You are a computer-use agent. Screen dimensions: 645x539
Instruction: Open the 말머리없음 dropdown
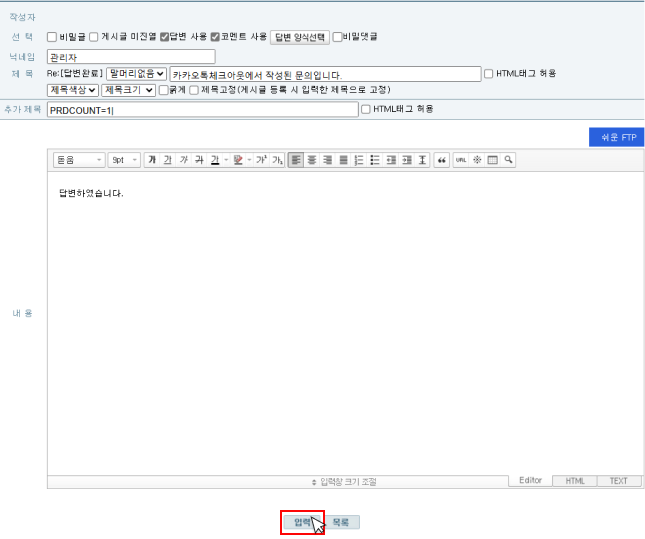[x=136, y=74]
